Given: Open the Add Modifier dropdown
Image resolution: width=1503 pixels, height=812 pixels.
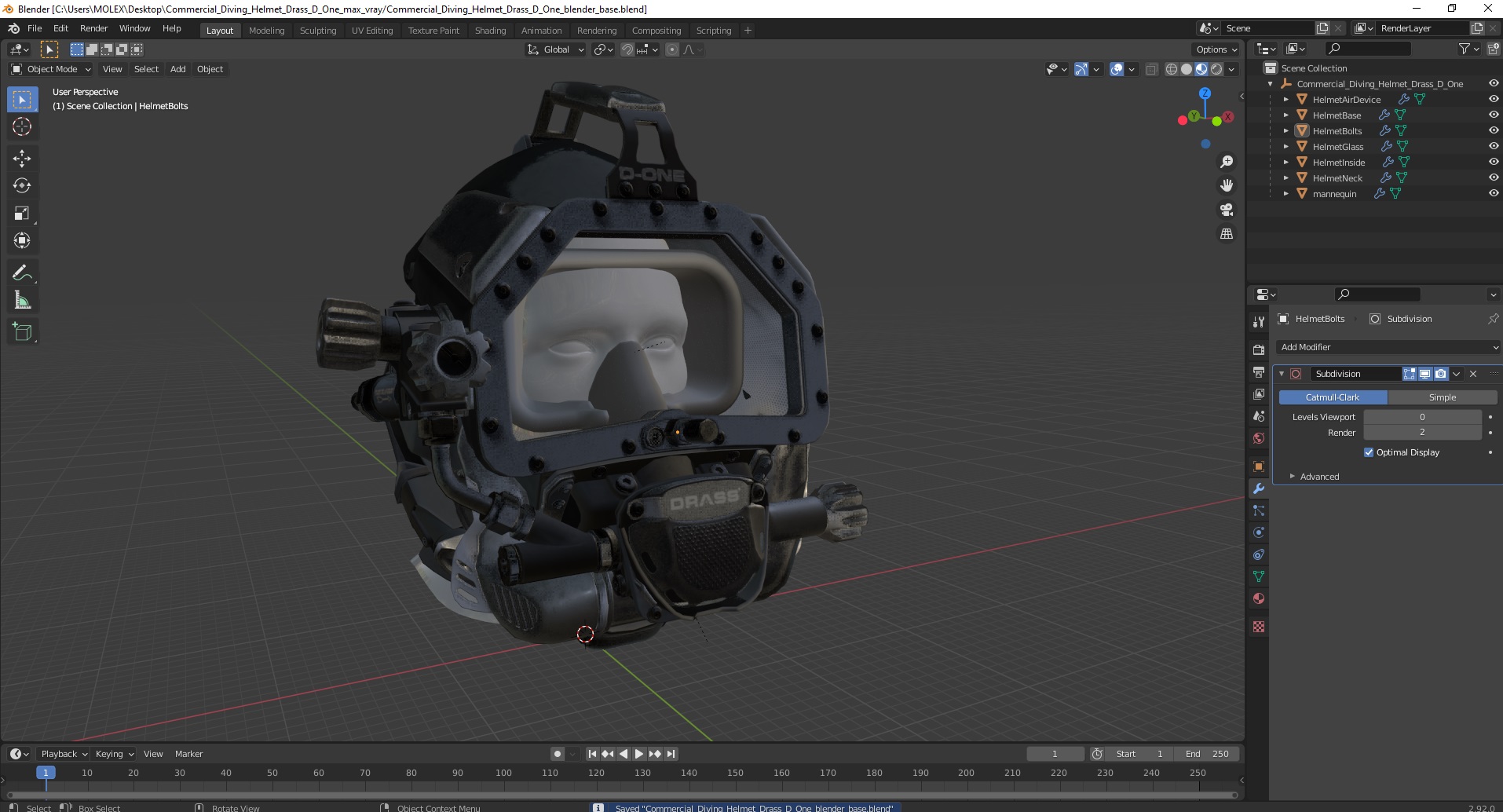Looking at the screenshot, I should tap(1388, 347).
